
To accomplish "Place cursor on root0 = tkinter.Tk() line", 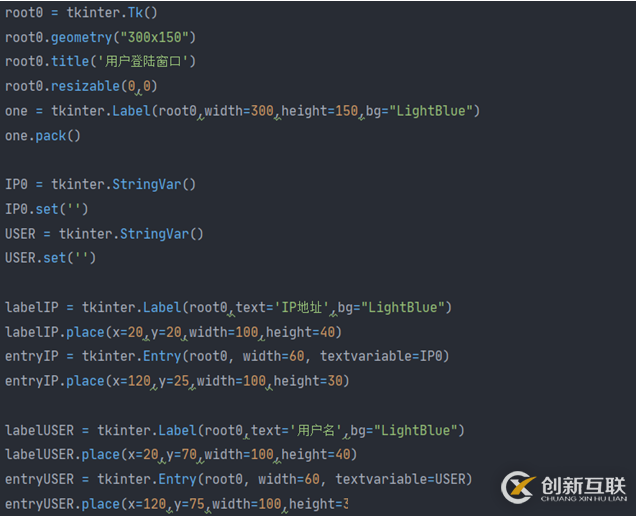I will [81, 12].
